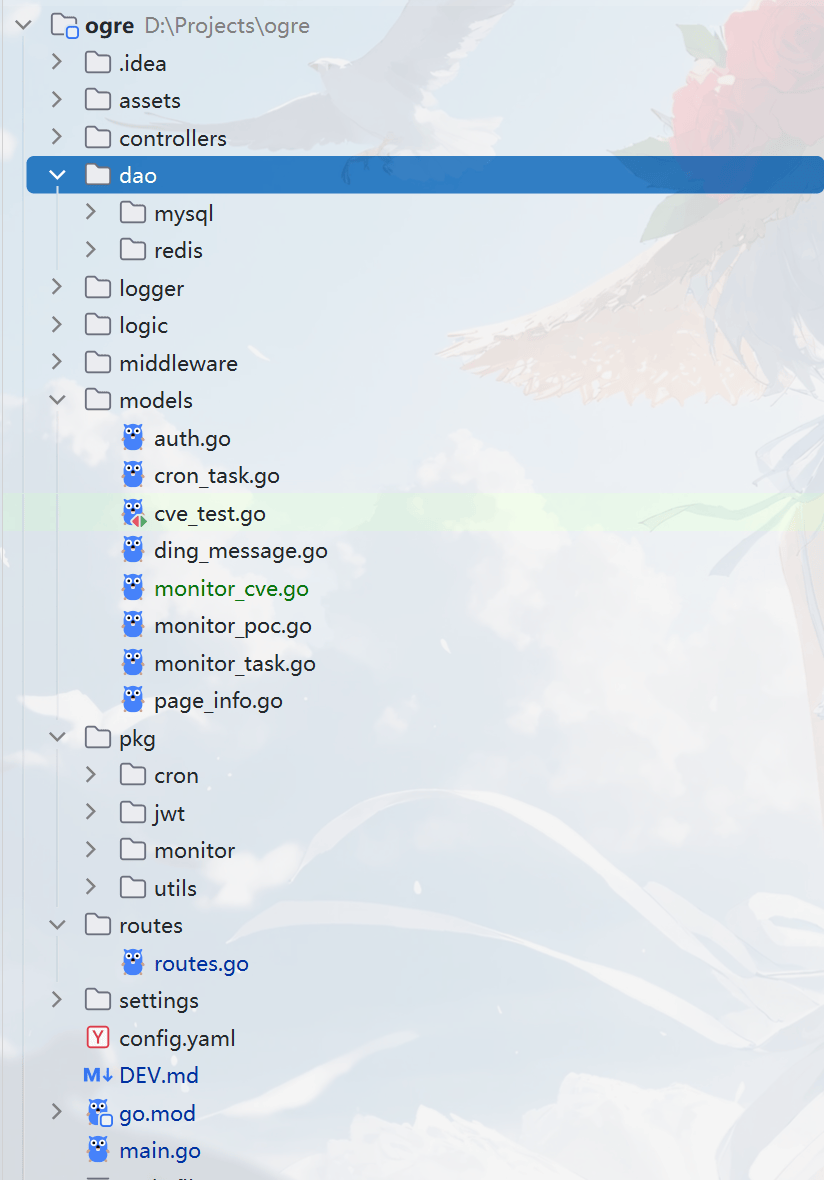
Task: Click the Go file icon beside auth.go
Action: click(x=133, y=437)
